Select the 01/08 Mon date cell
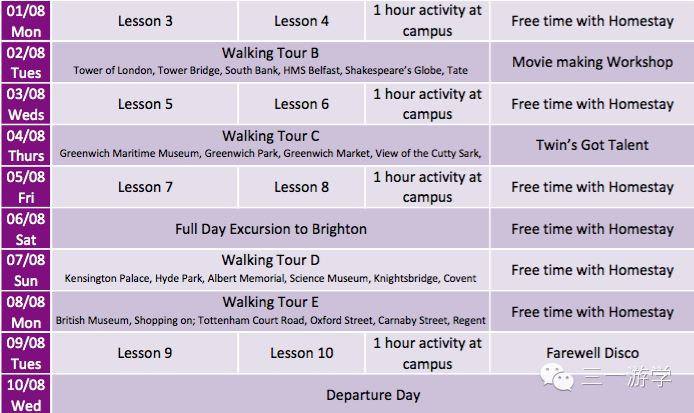Image resolution: width=694 pixels, height=413 pixels. point(26,21)
